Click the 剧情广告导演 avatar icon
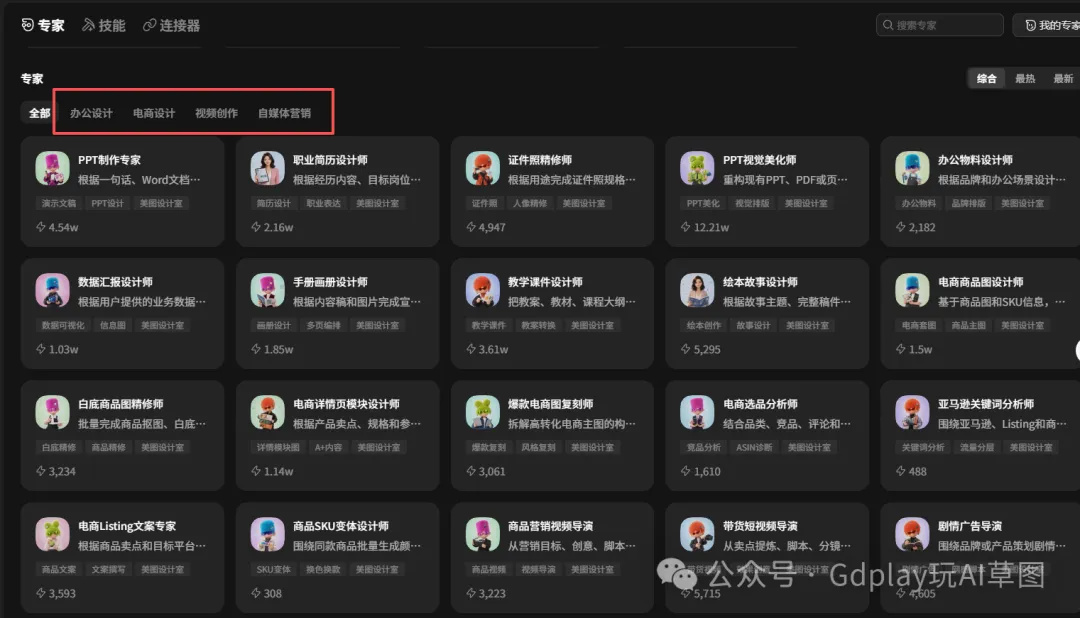This screenshot has height=618, width=1080. click(912, 535)
